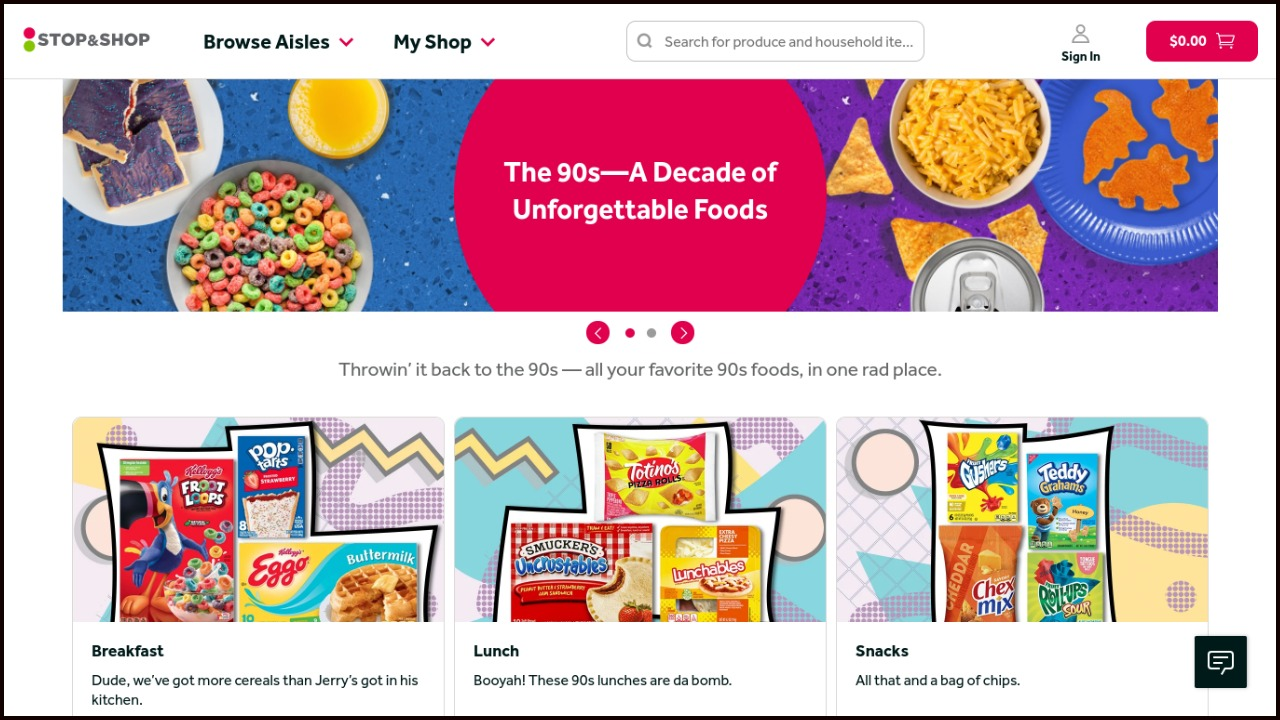Open the $0.00 shopping cart button

pyautogui.click(x=1202, y=41)
